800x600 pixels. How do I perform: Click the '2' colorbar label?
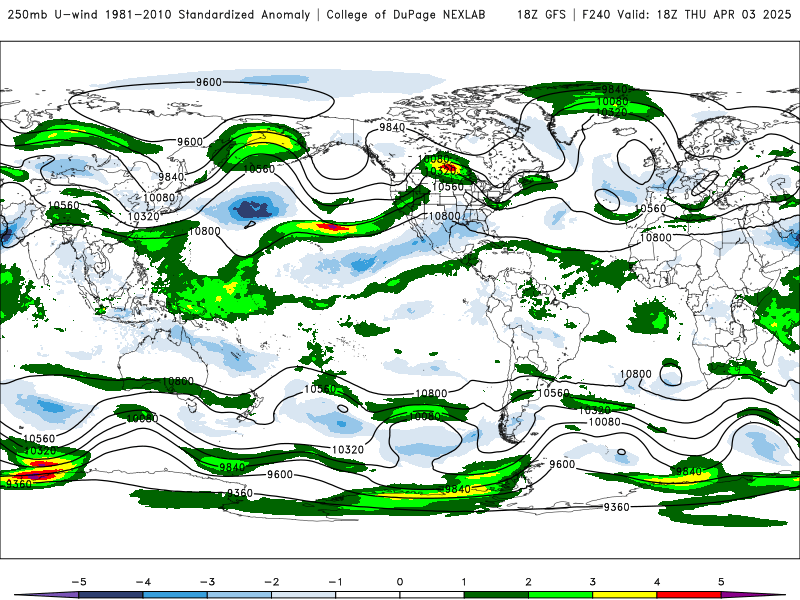(x=529, y=582)
